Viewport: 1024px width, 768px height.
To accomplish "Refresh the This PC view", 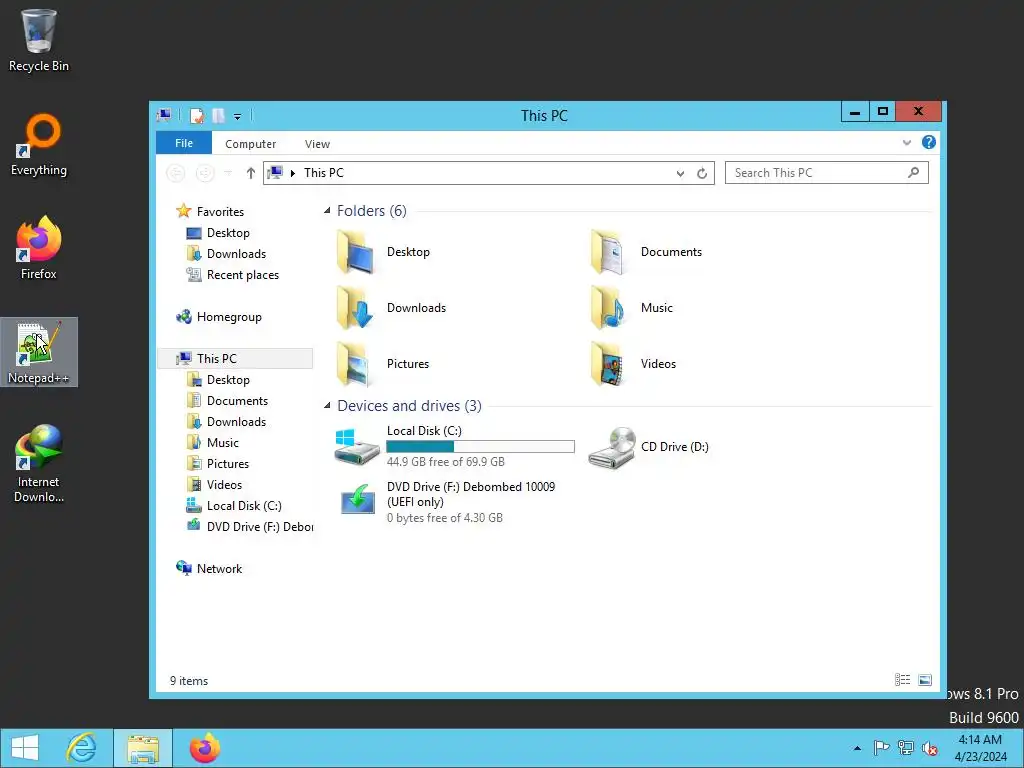I will (x=702, y=173).
